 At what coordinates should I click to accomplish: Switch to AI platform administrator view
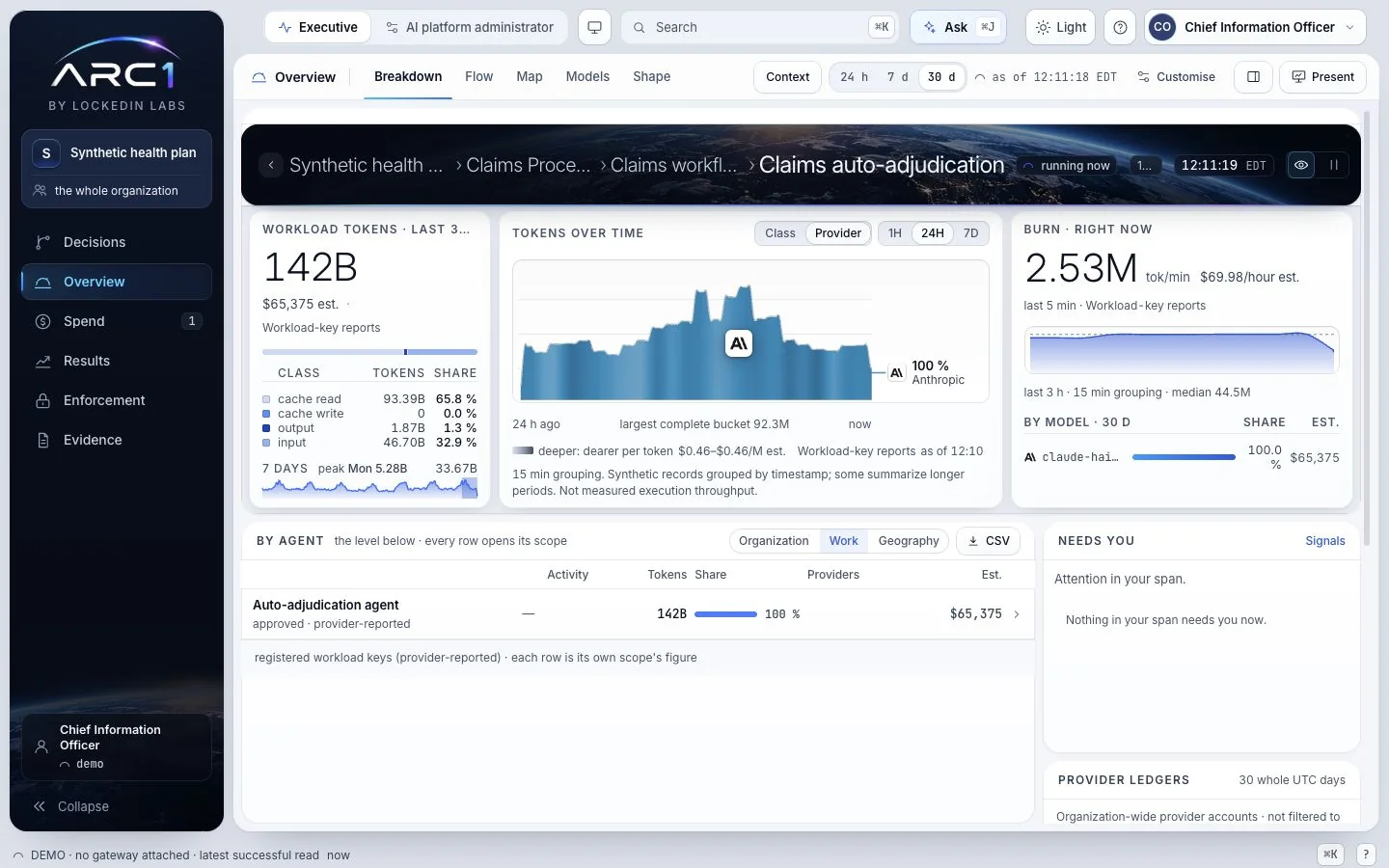click(x=470, y=27)
